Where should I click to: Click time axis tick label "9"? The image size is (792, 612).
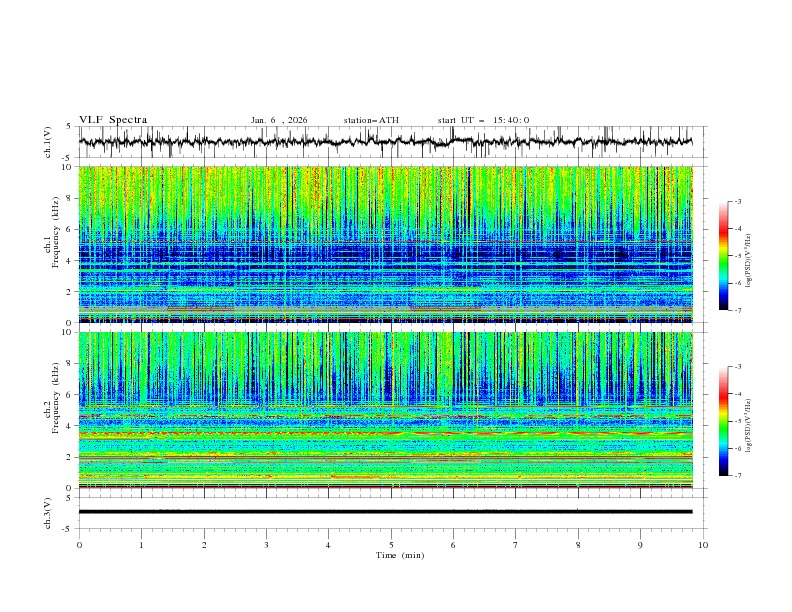[x=640, y=545]
